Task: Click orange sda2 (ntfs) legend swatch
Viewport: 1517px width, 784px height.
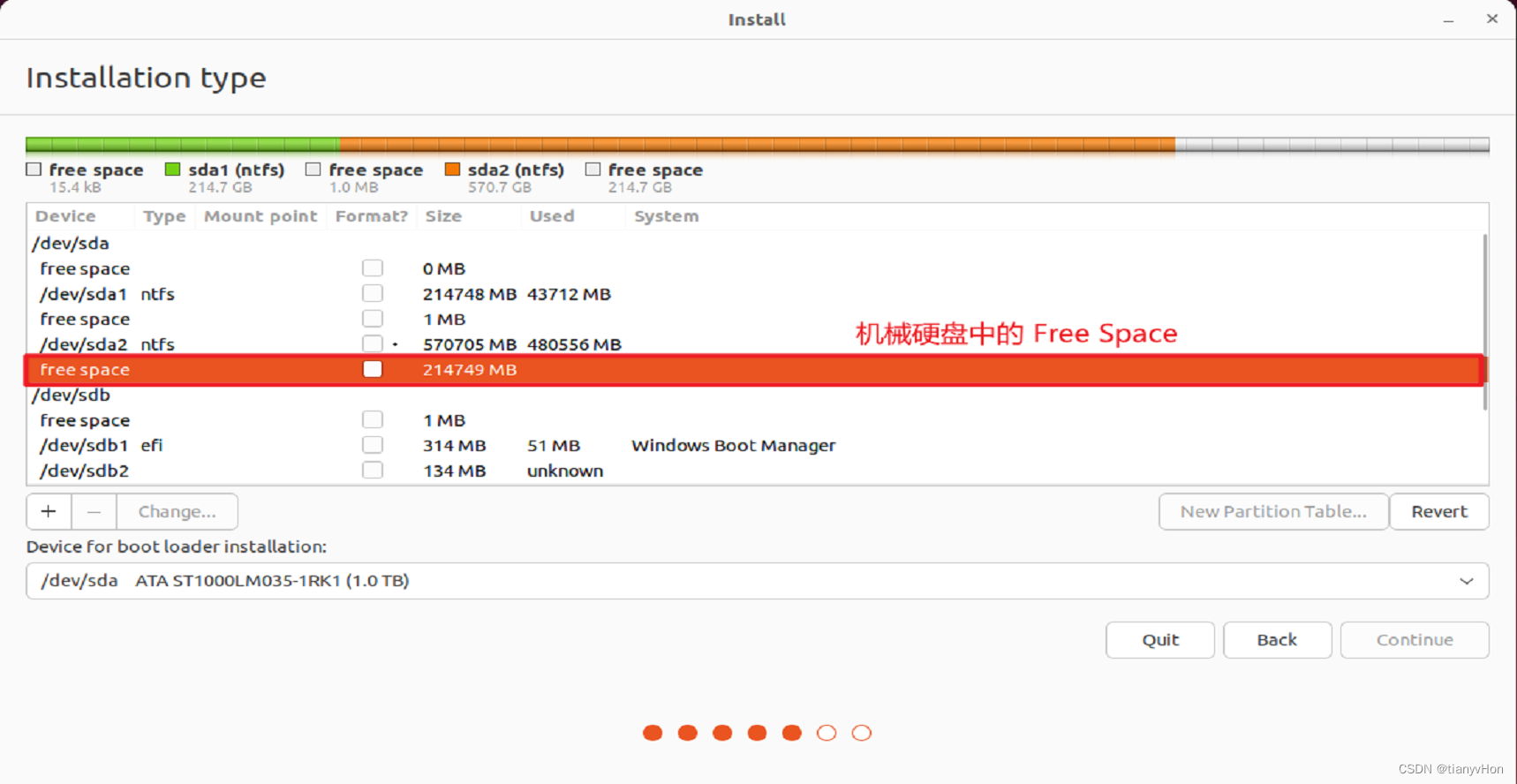Action: tap(453, 170)
